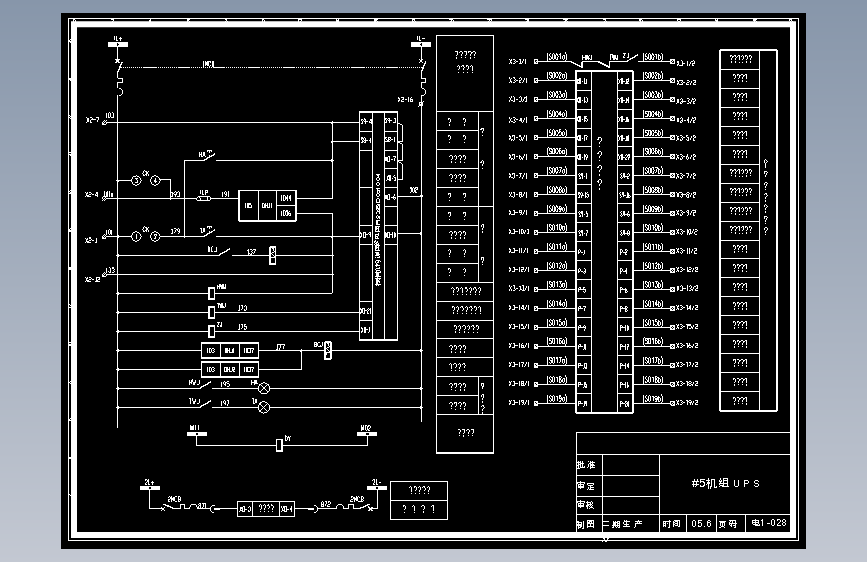Click the 'TWJ' contact label near wire 197
The image size is (867, 562).
pos(194,401)
